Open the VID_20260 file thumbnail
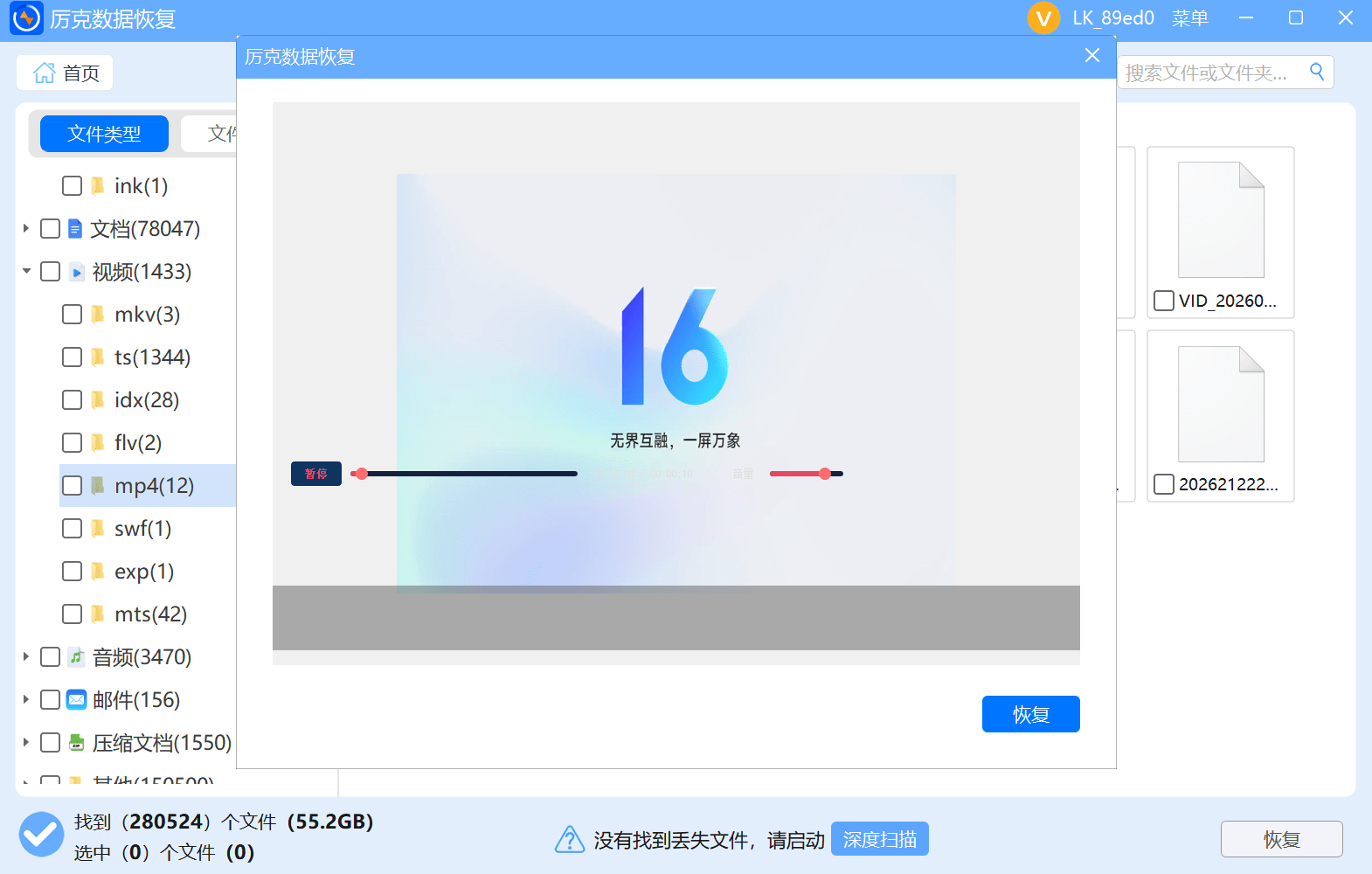Viewport: 1372px width, 874px height. click(1221, 220)
